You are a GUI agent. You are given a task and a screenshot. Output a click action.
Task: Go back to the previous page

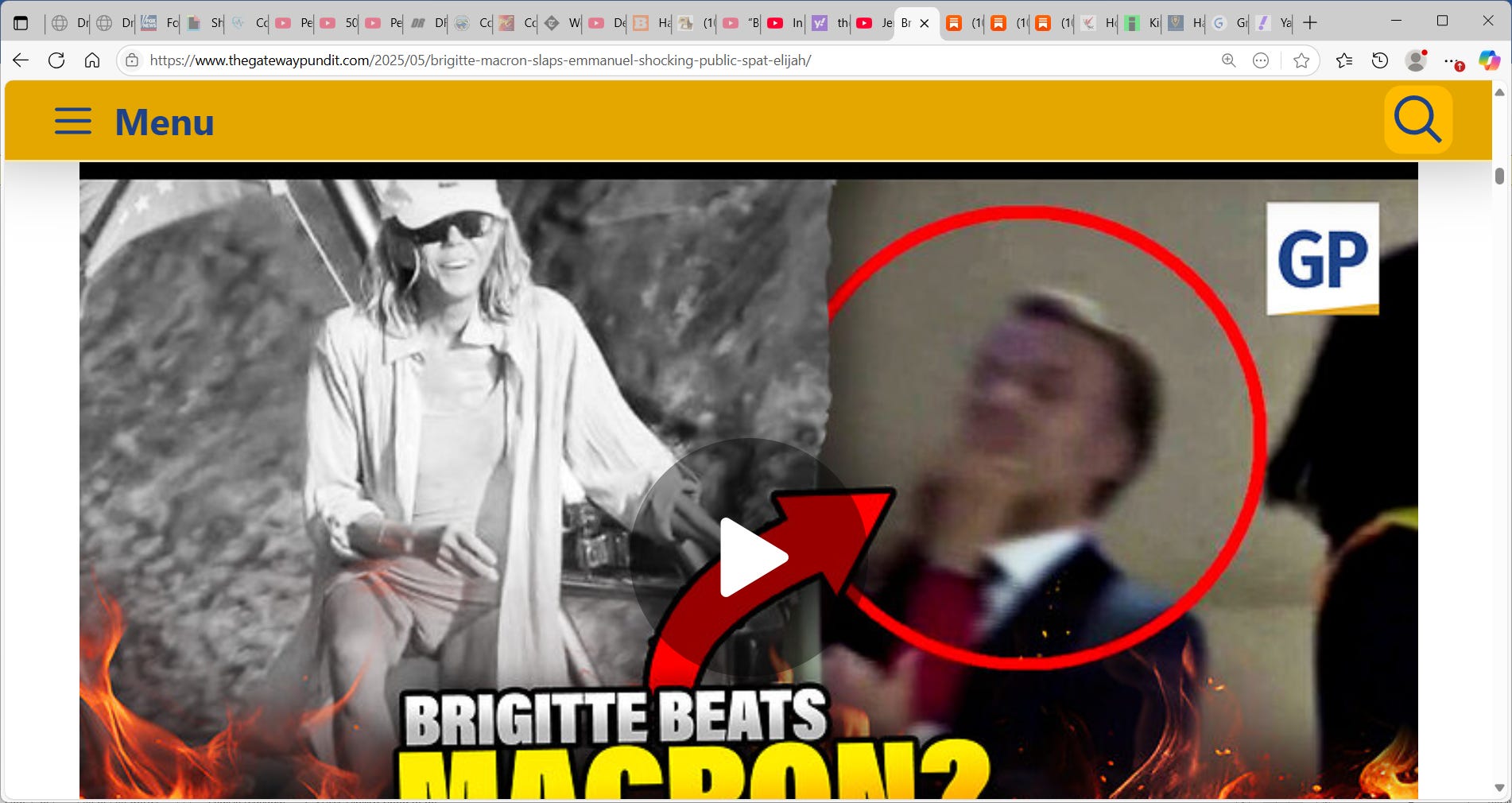coord(21,60)
